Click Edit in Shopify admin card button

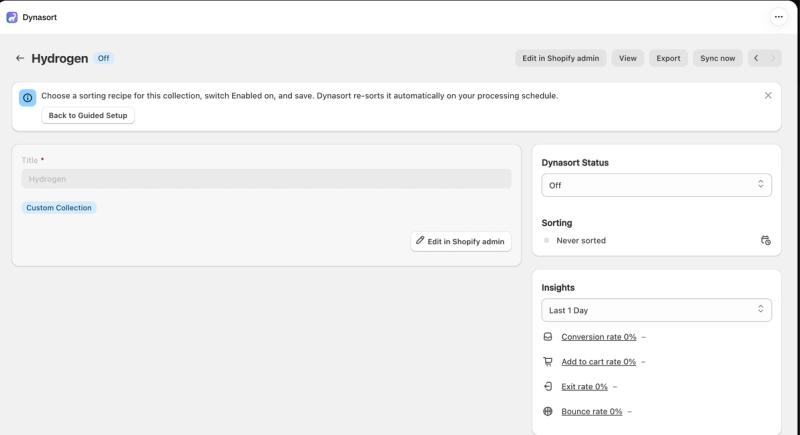tap(461, 241)
